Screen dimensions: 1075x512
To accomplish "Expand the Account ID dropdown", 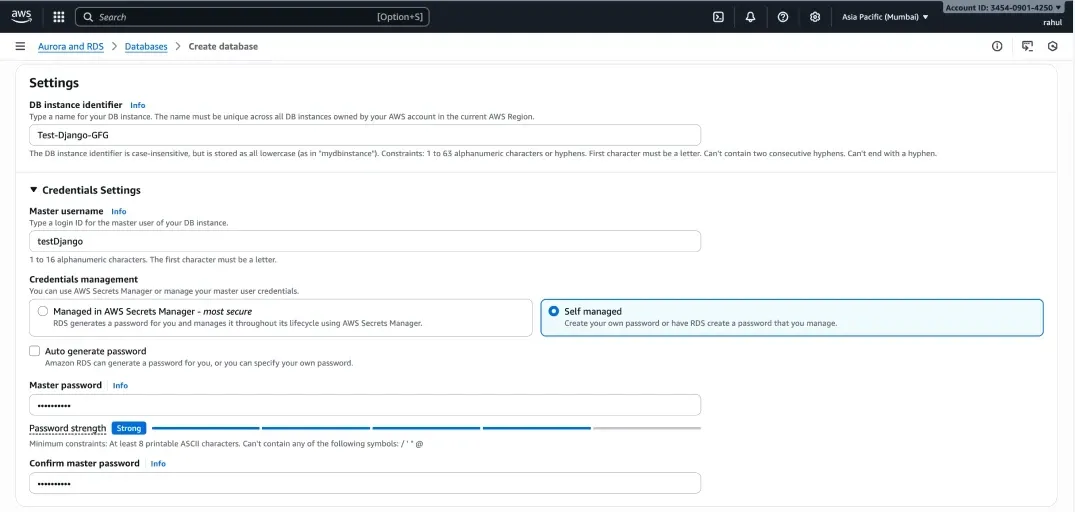I will pos(1003,7).
